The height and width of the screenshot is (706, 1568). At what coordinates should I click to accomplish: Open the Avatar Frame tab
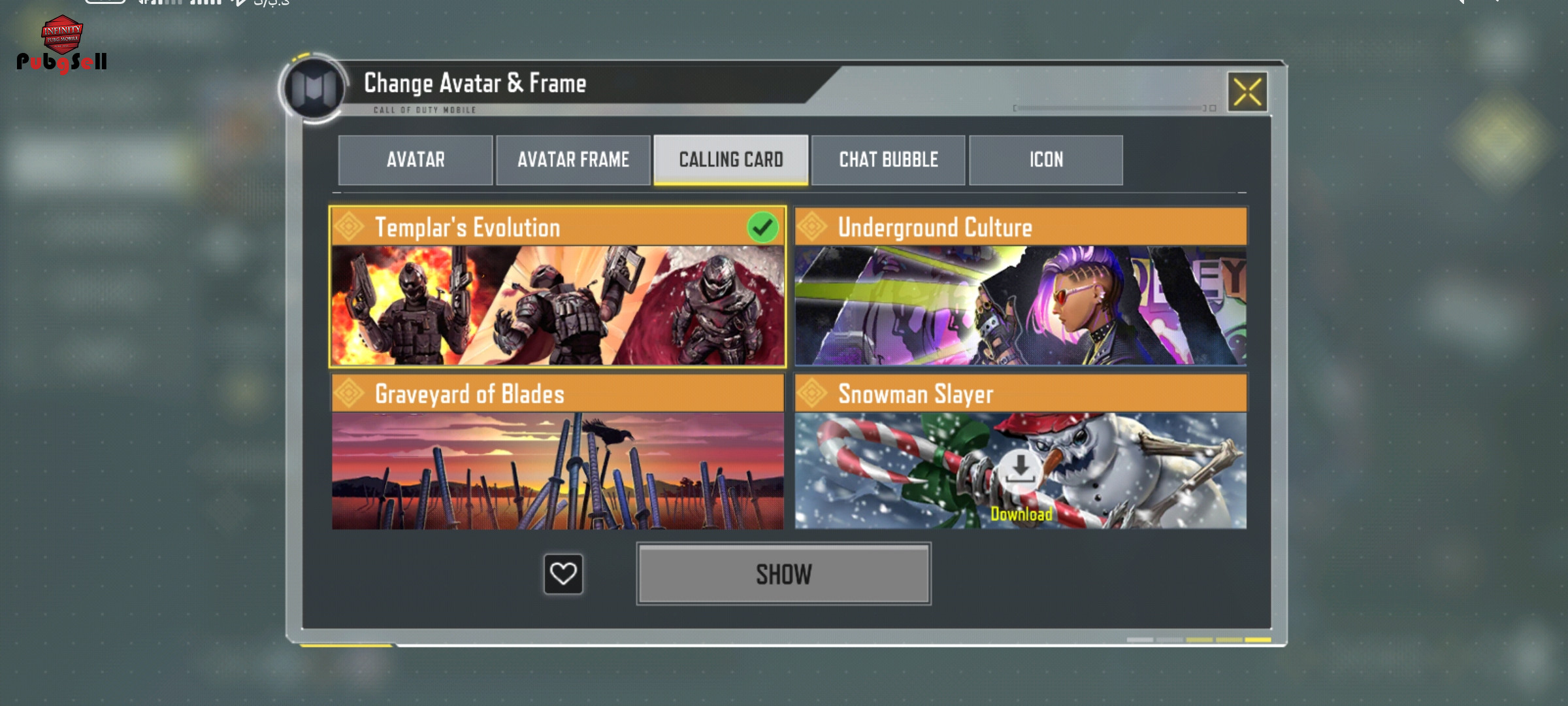click(x=573, y=160)
